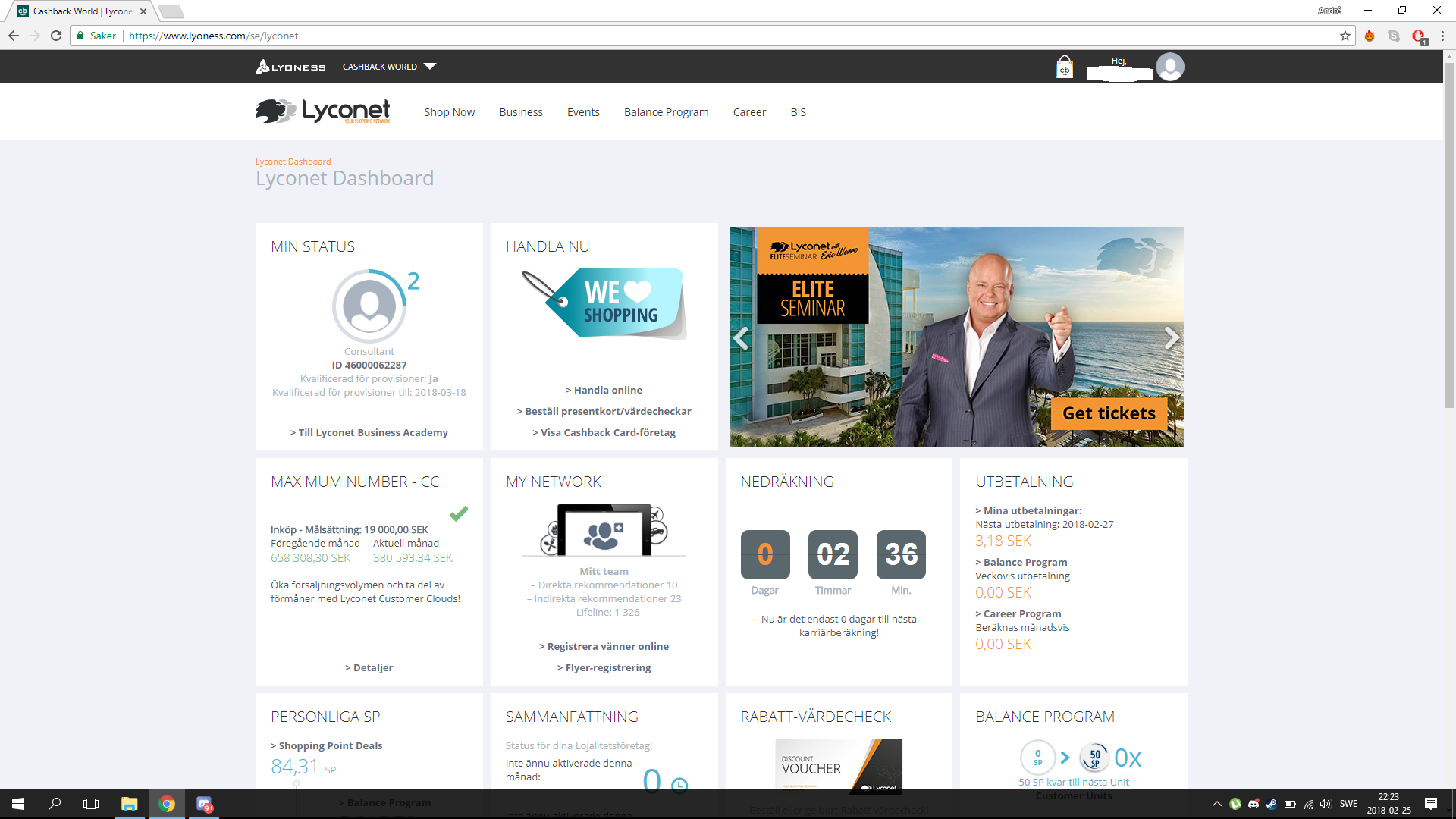
Task: Click Balance Program link under Utbetalning
Action: click(x=1021, y=562)
